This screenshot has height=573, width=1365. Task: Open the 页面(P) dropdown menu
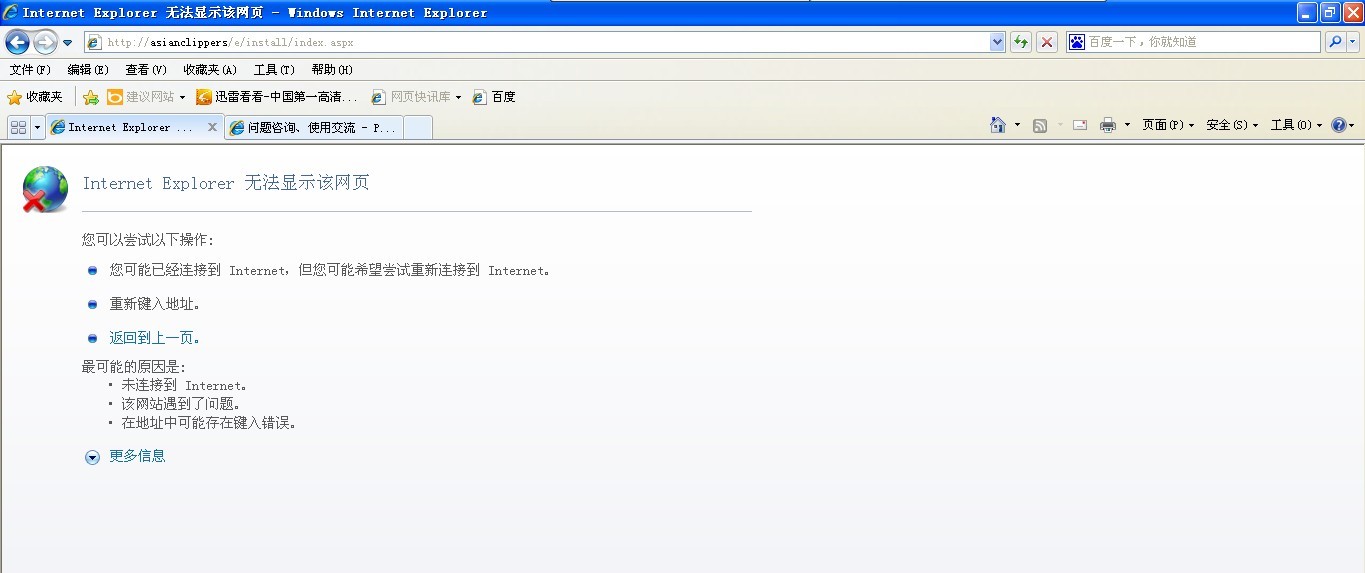pos(1168,125)
